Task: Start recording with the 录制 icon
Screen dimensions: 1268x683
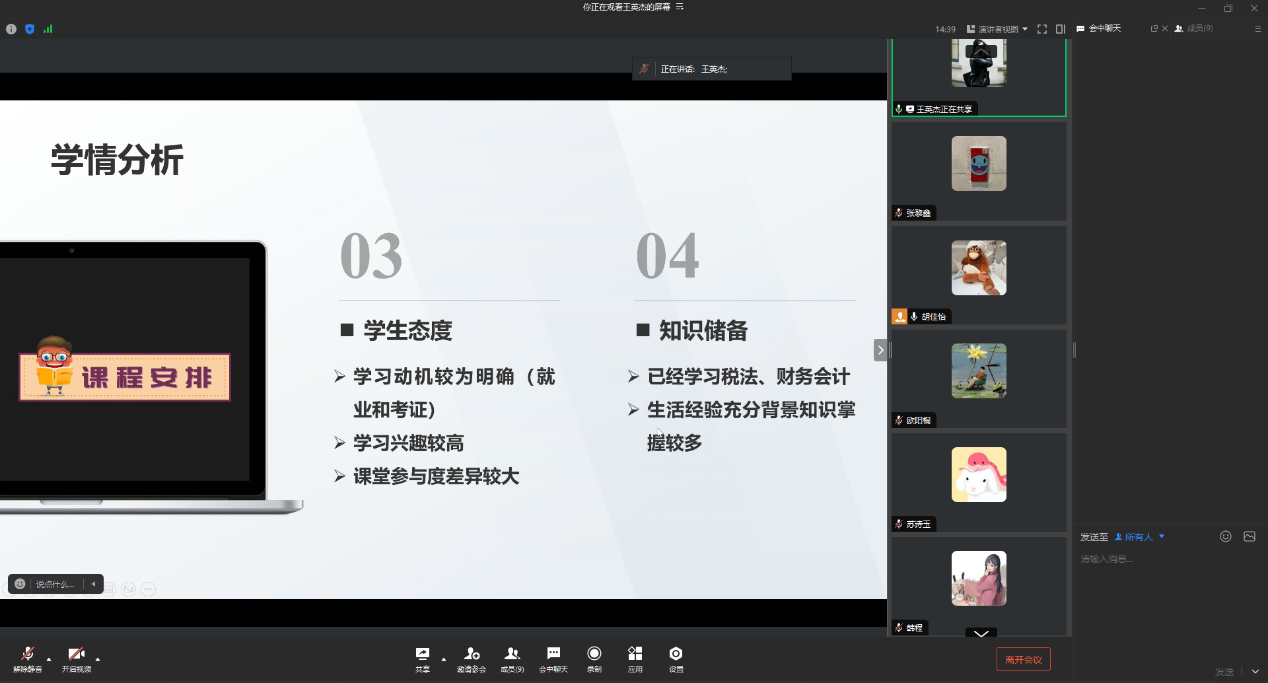Action: click(594, 657)
